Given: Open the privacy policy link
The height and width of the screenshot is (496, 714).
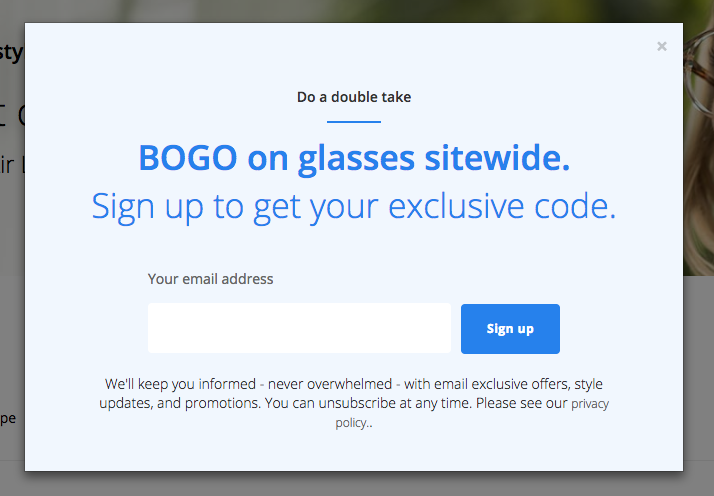Looking at the screenshot, I should click(x=589, y=404).
